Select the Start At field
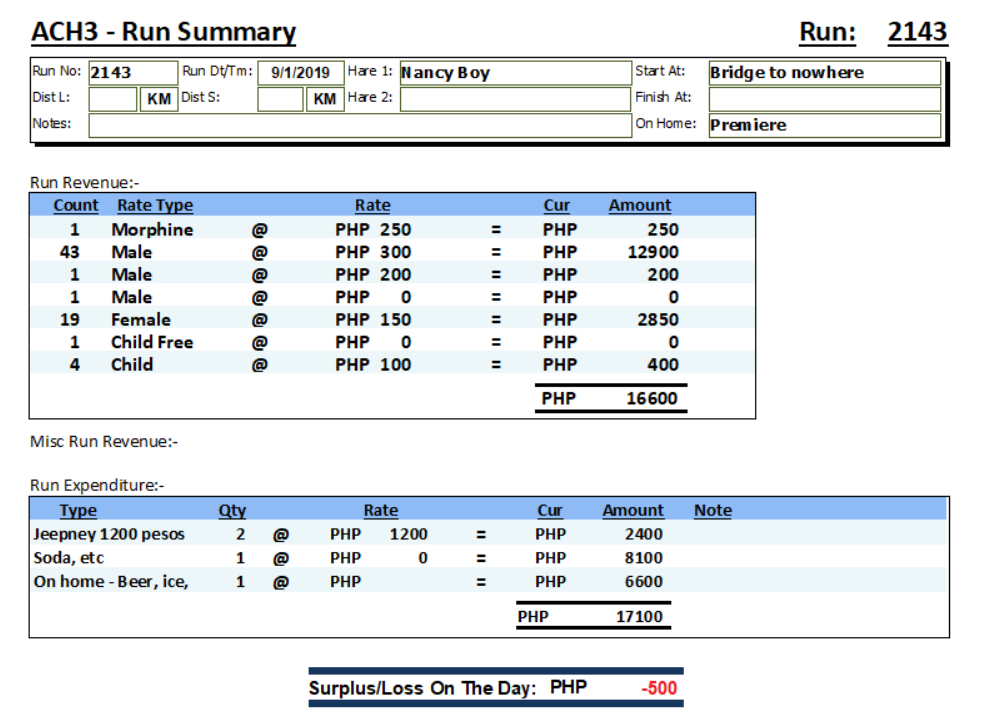This screenshot has height=715, width=997. [824, 73]
